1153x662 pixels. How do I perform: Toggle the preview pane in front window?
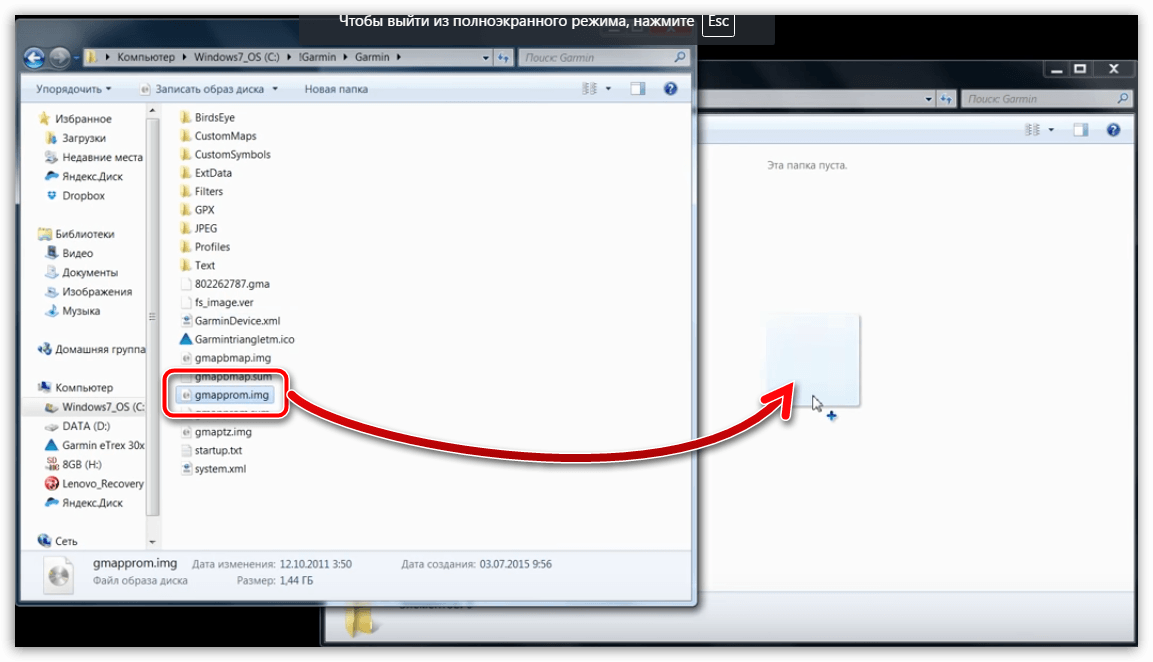[x=638, y=89]
